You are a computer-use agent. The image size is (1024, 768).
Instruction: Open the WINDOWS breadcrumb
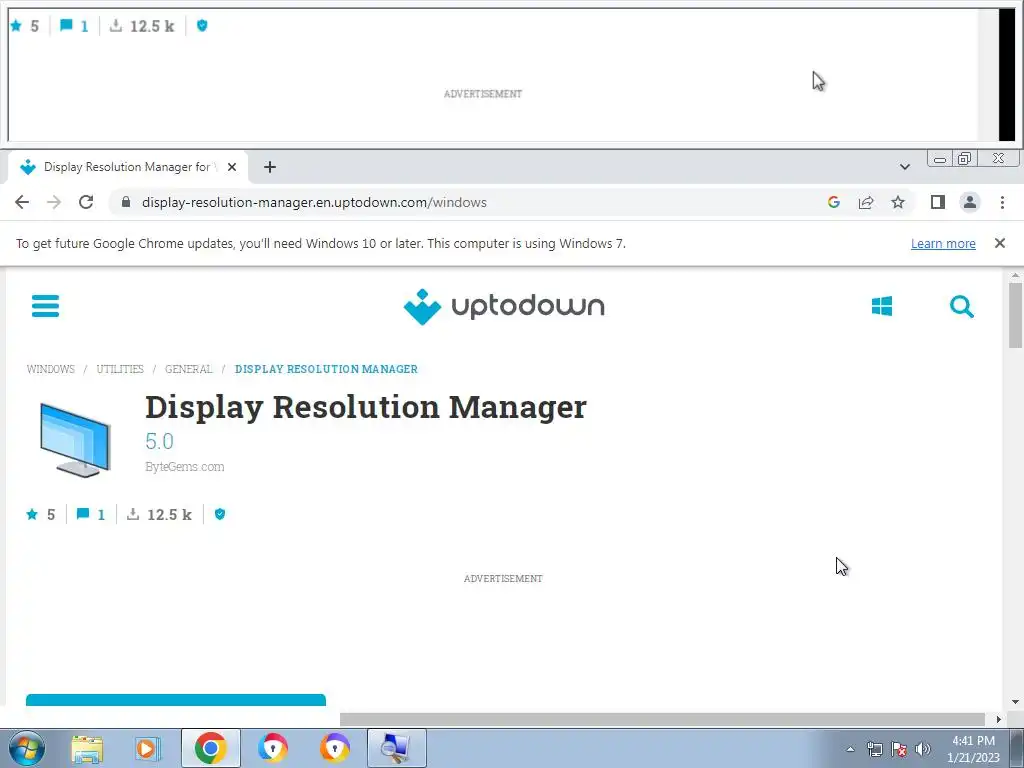tap(51, 369)
